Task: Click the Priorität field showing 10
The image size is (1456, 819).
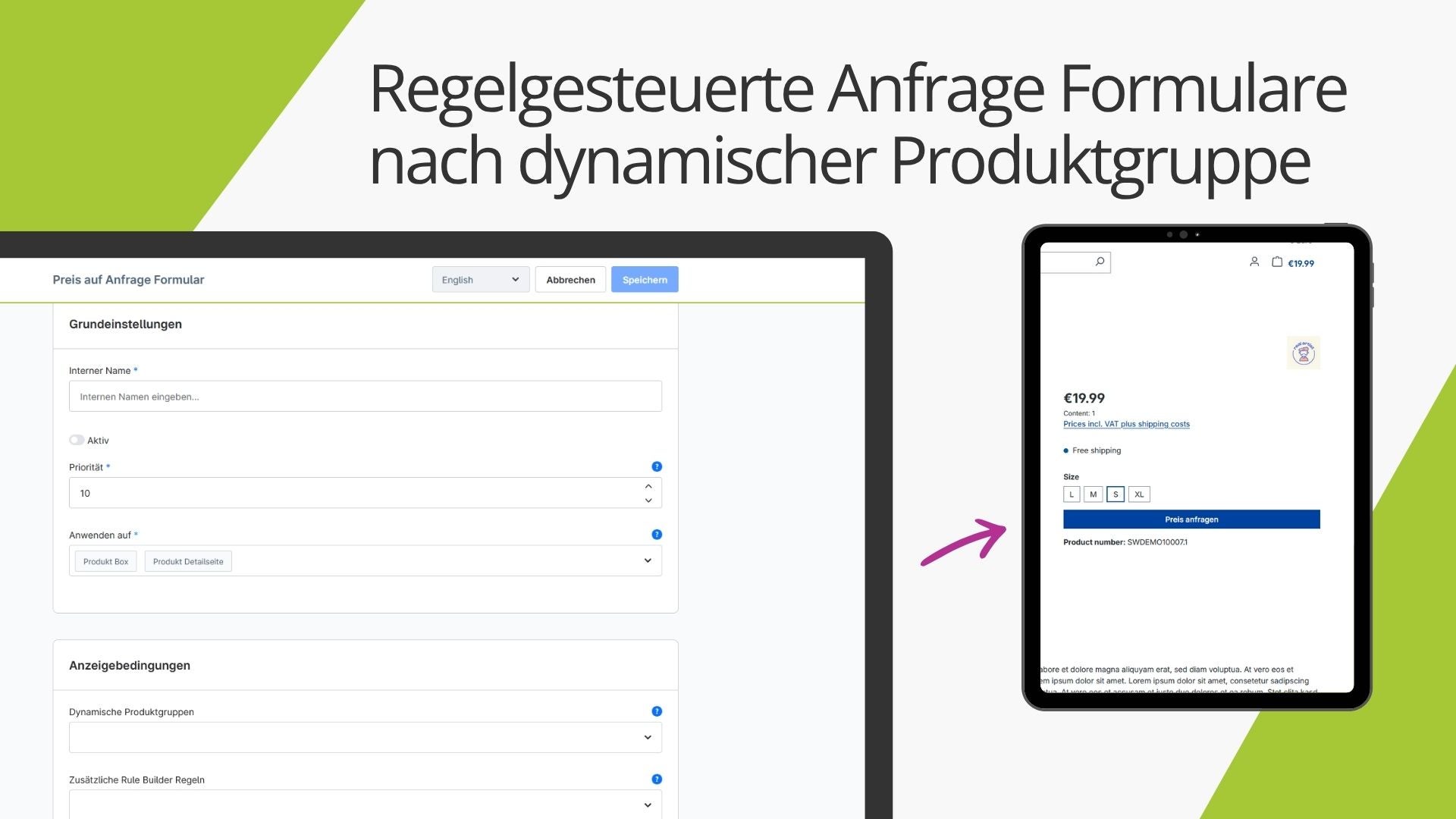Action: point(366,493)
